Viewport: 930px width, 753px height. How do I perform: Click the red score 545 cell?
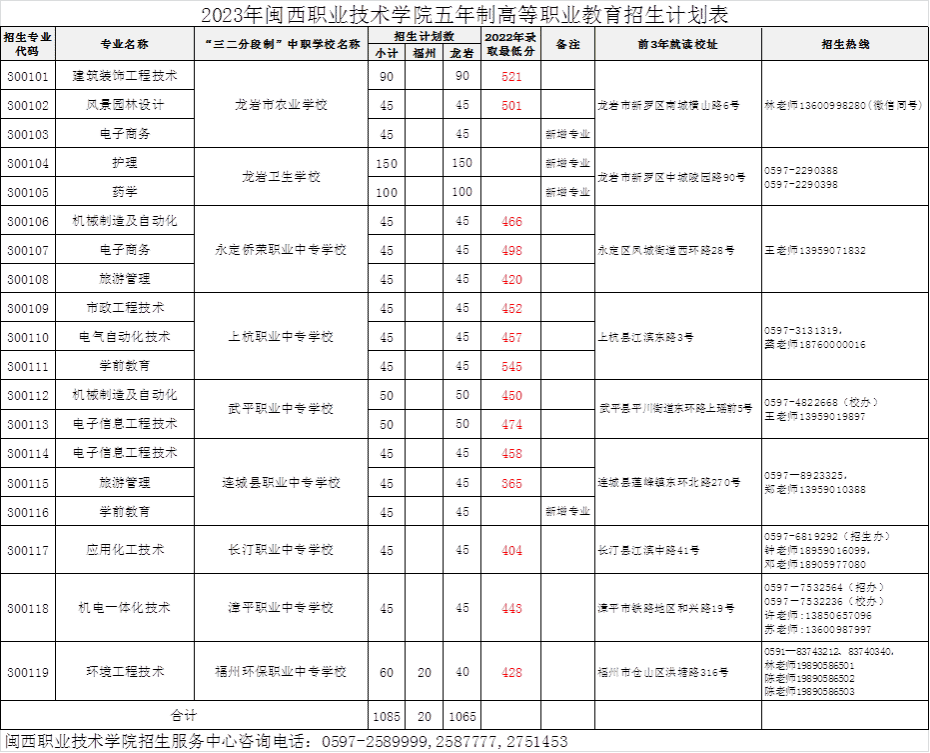pyautogui.click(x=511, y=367)
